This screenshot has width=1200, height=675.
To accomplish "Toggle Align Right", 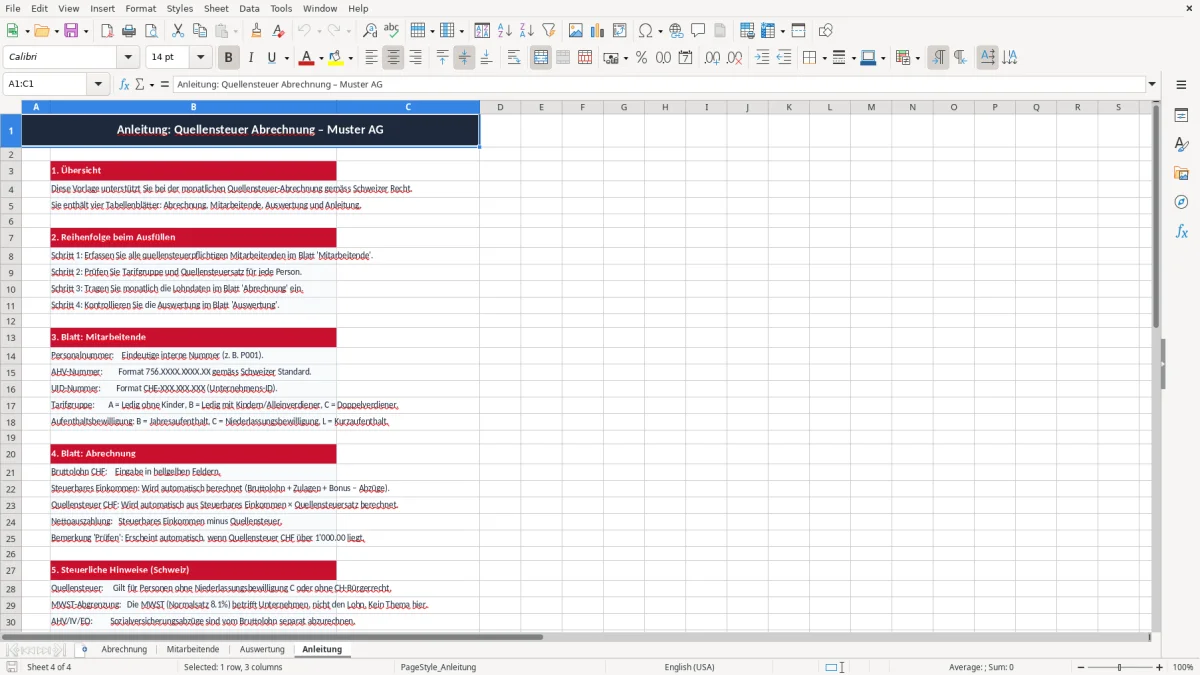I will 415,58.
